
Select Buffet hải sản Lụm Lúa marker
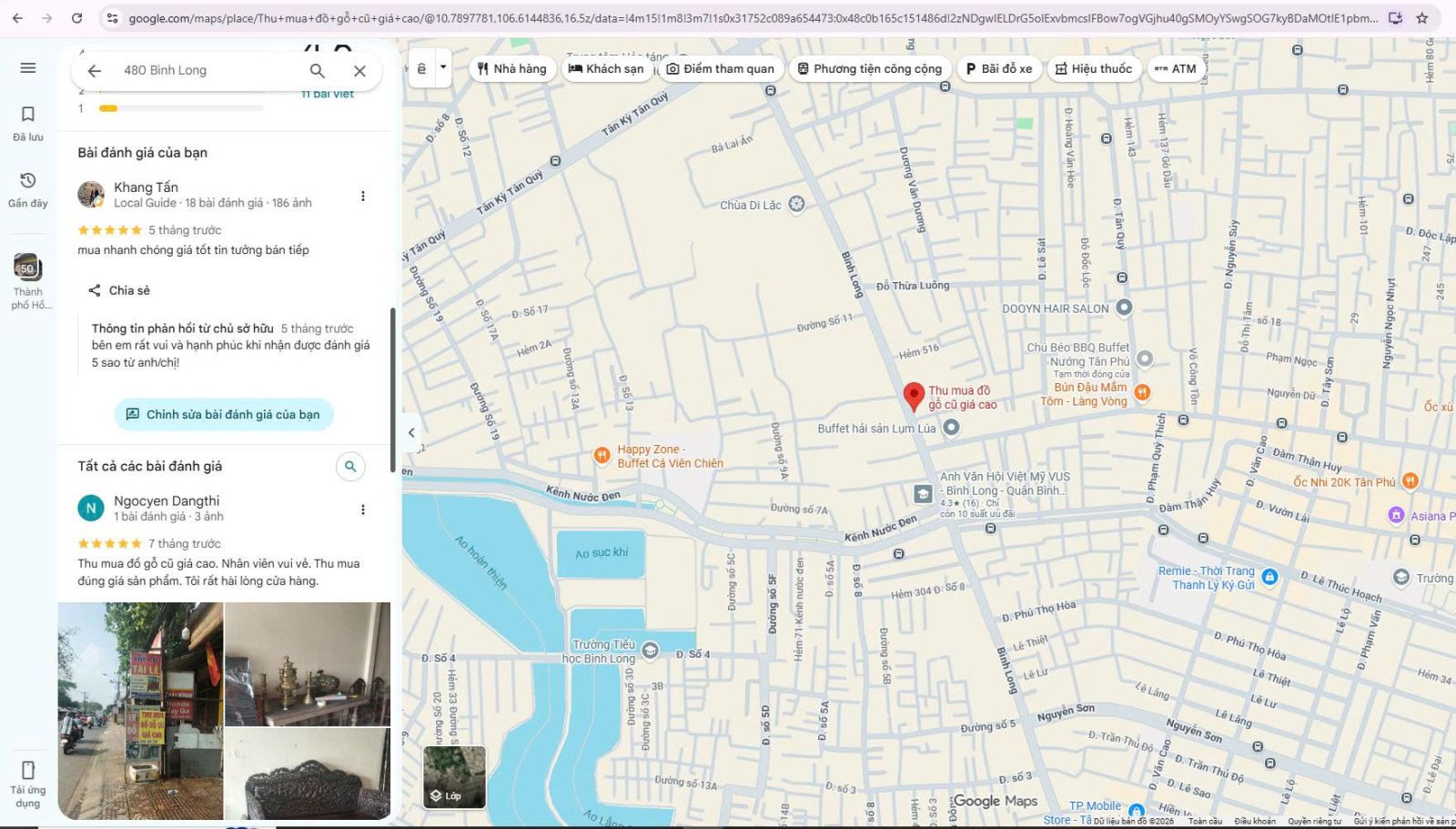[x=951, y=427]
